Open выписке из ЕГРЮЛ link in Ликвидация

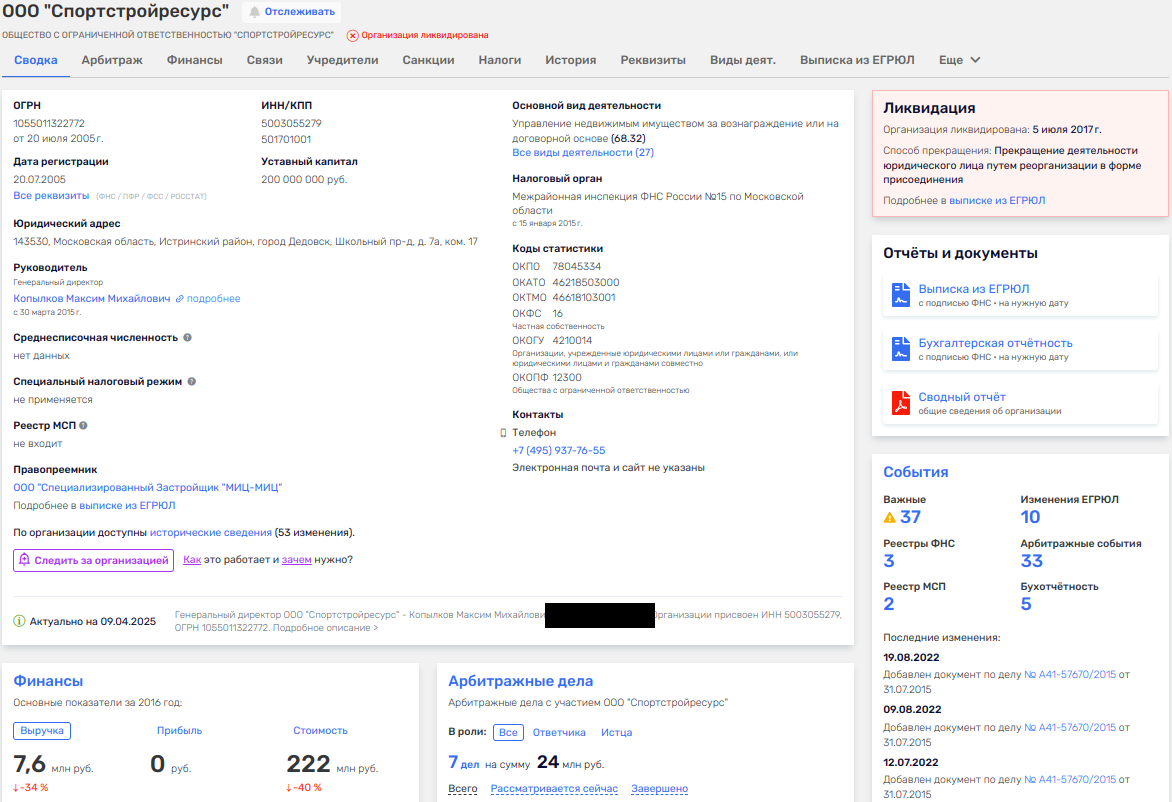point(997,200)
